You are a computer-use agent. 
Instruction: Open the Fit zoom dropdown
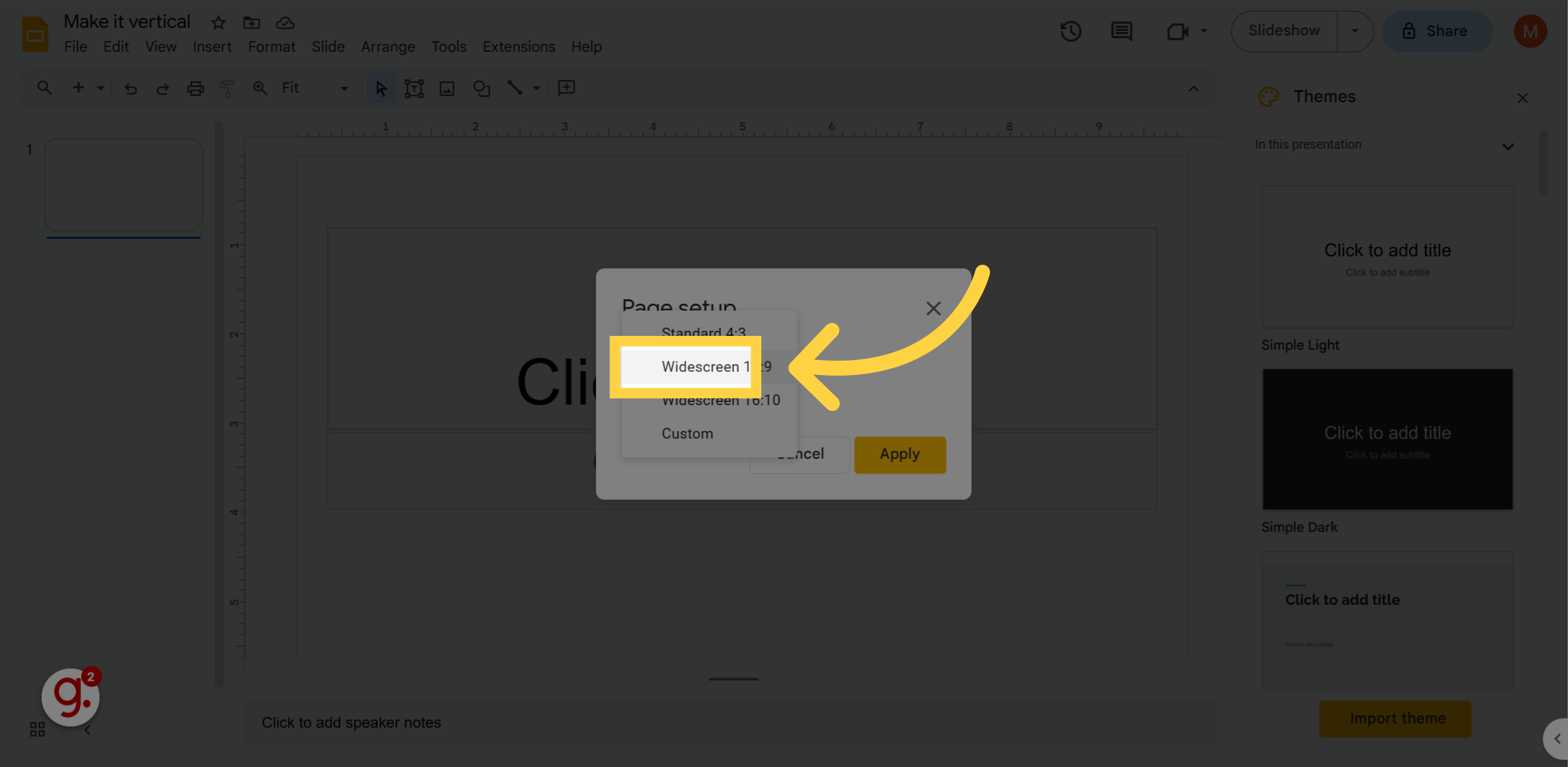343,88
